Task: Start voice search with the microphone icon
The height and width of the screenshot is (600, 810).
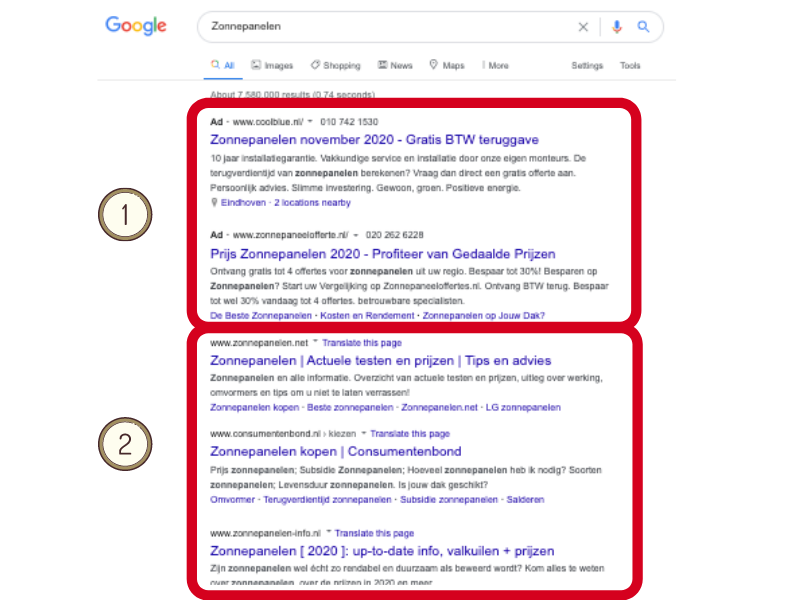Action: pos(617,27)
